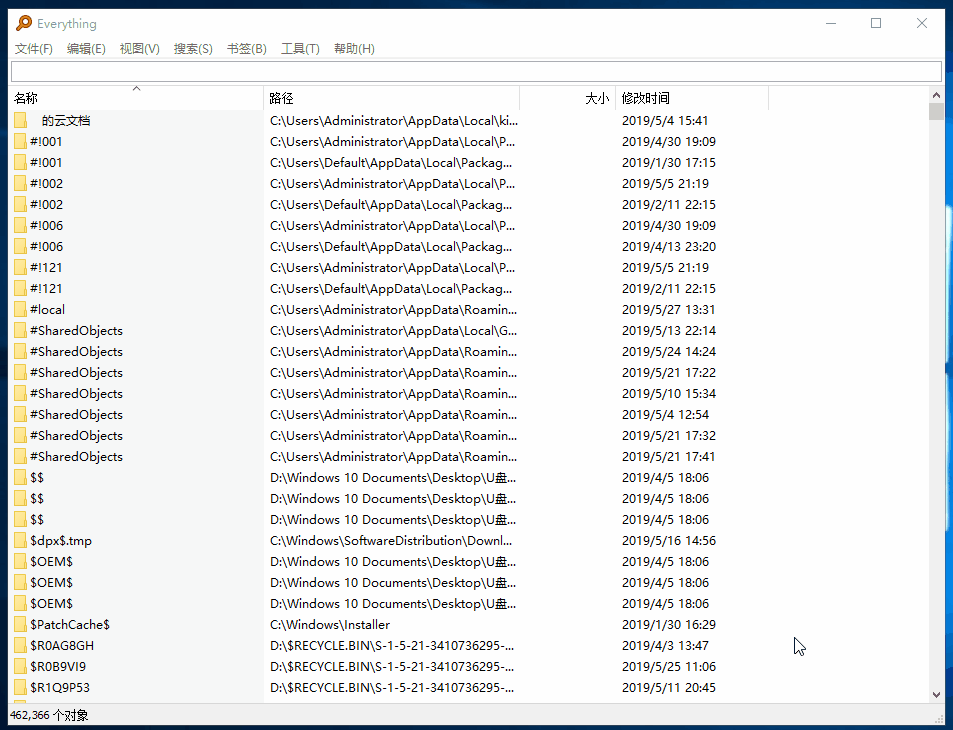Click the date 2019/5/4 15:41
The height and width of the screenshot is (730, 953).
[x=665, y=120]
